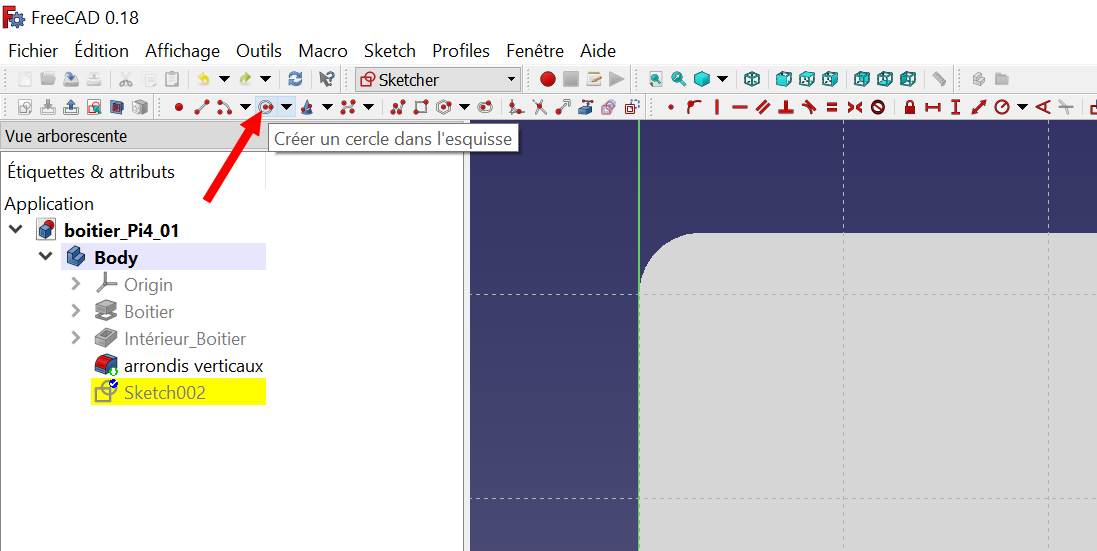
Task: Select the Create rectangle tool
Action: [420, 108]
